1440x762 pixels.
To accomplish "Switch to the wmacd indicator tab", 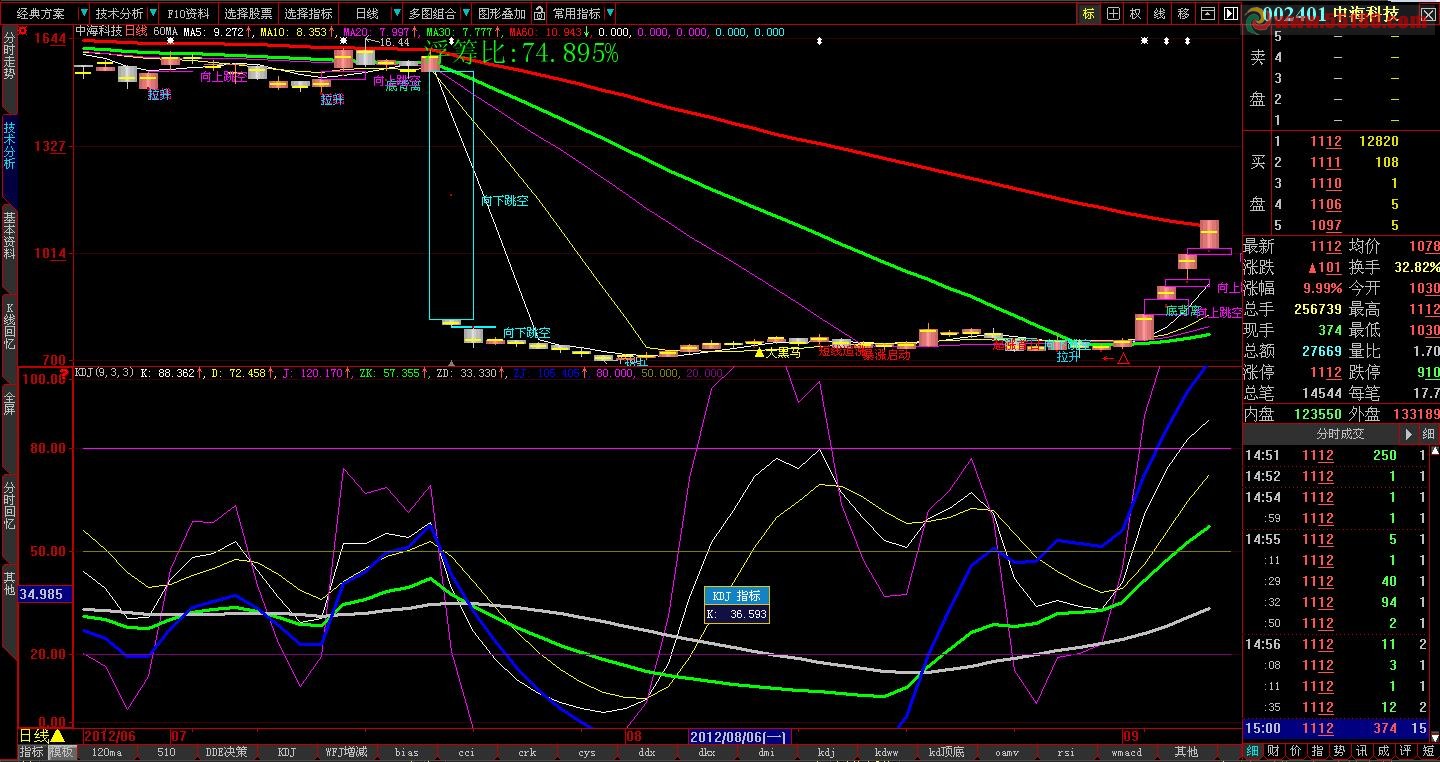I will pyautogui.click(x=1126, y=752).
